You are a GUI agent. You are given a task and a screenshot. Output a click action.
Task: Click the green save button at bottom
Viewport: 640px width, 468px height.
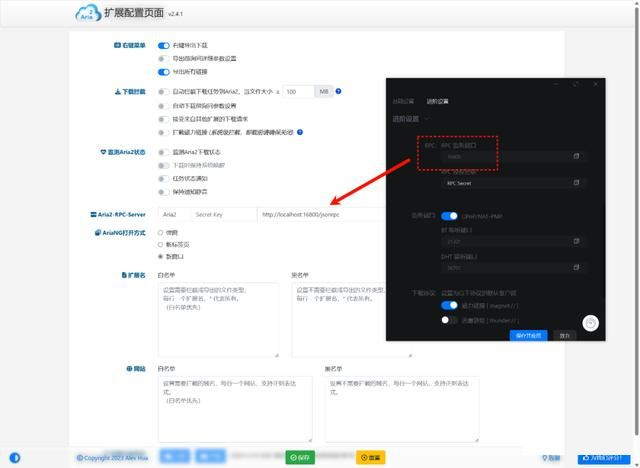pyautogui.click(x=300, y=457)
